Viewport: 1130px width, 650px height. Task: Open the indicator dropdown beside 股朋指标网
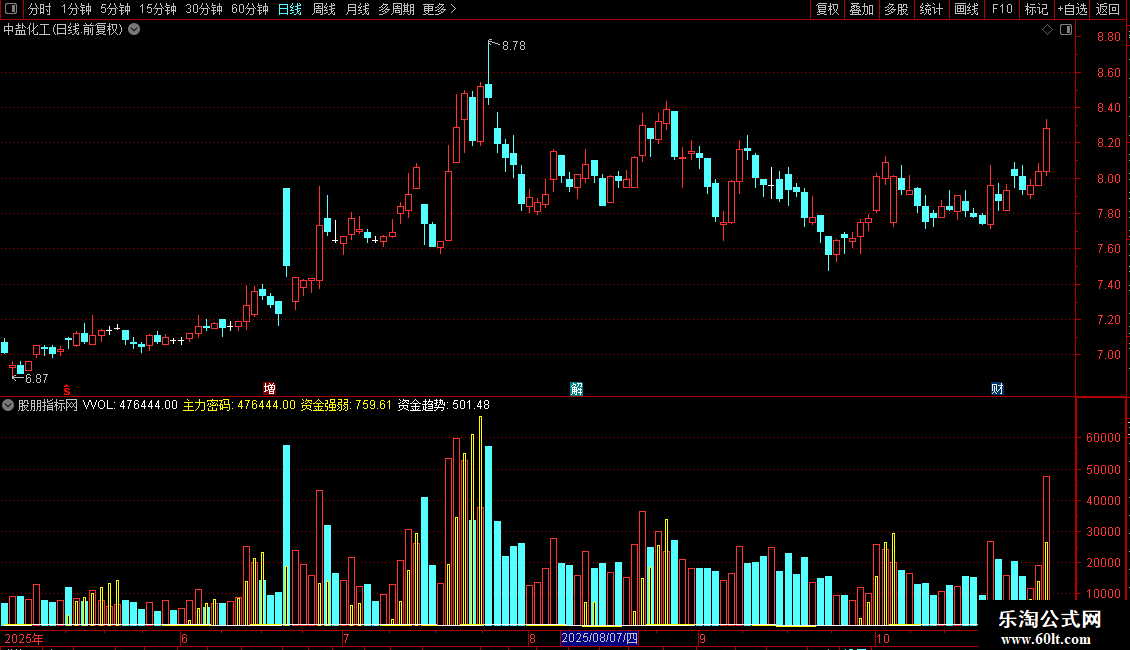(8, 405)
